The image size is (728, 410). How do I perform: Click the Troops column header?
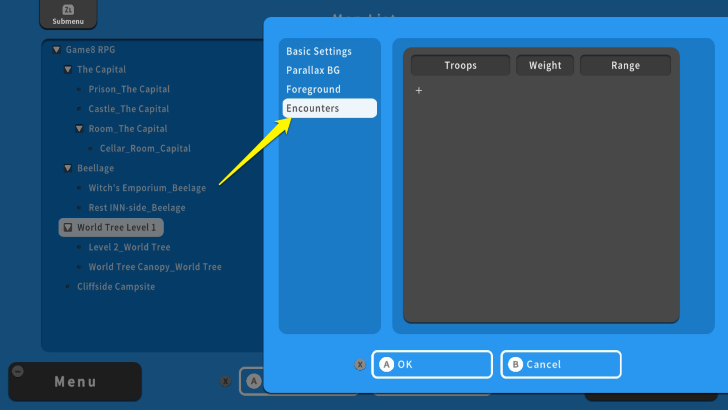[x=460, y=66]
